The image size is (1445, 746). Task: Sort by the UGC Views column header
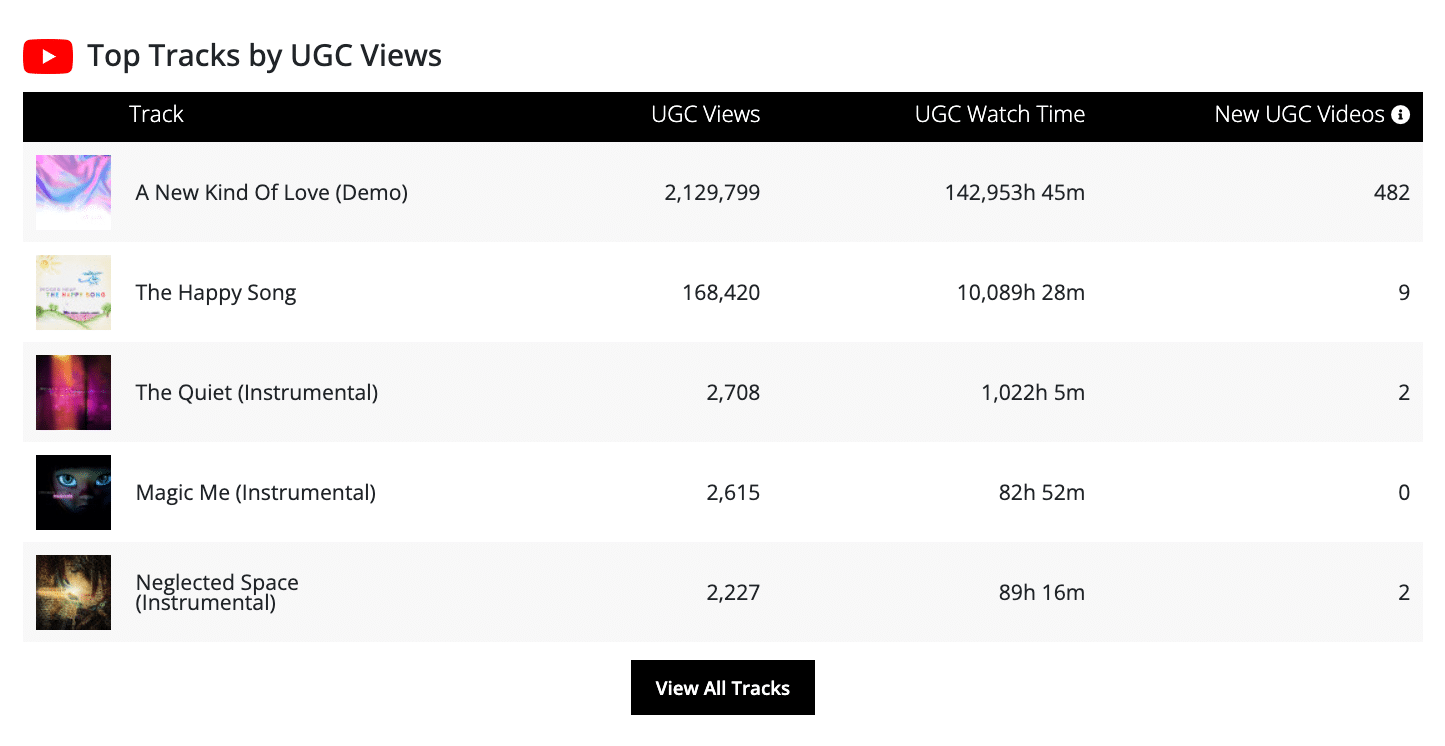point(705,115)
